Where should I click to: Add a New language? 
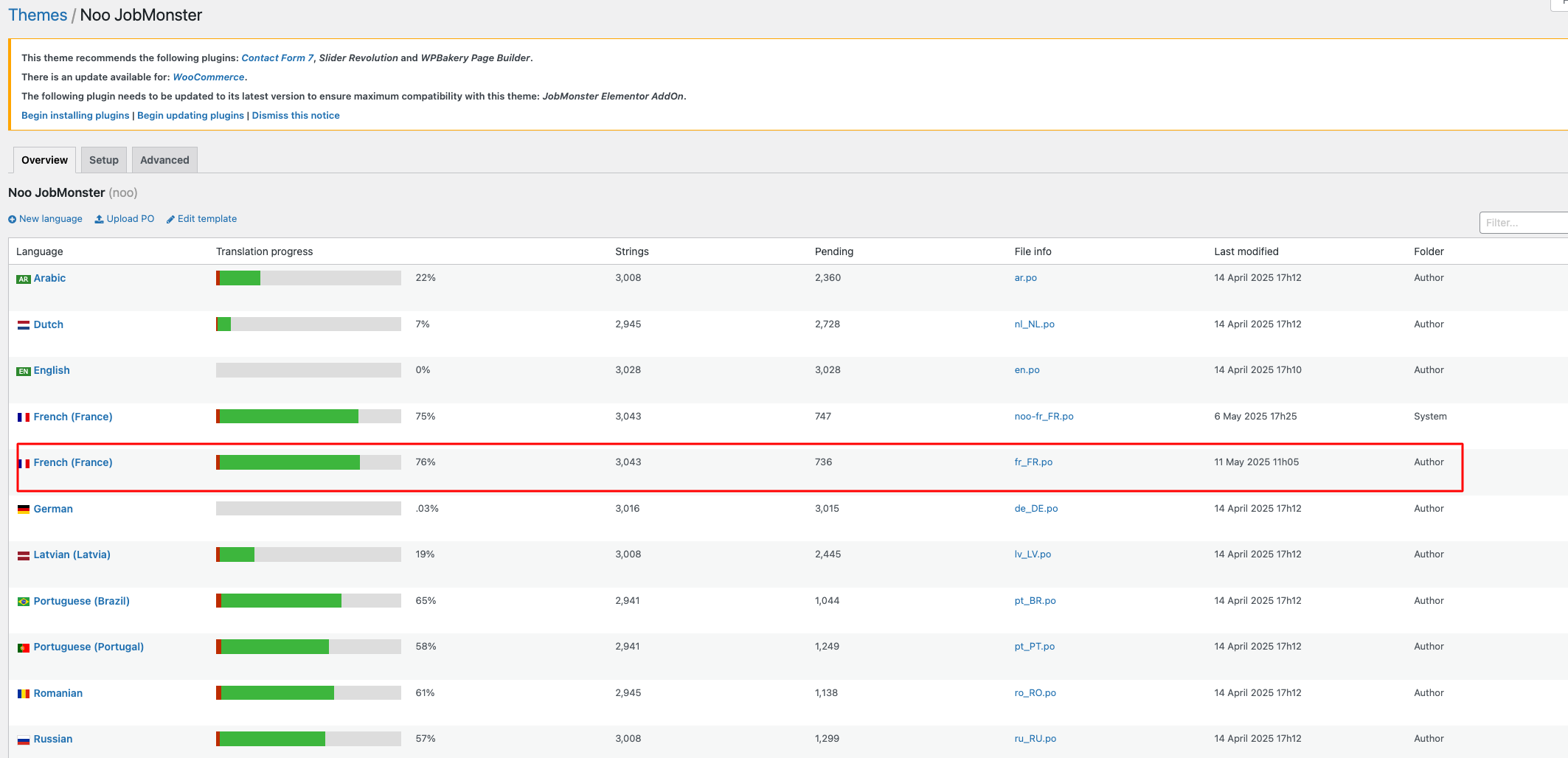click(51, 219)
